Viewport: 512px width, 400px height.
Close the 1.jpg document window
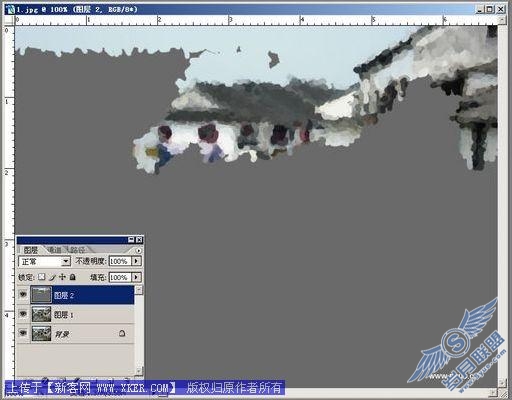pos(500,9)
